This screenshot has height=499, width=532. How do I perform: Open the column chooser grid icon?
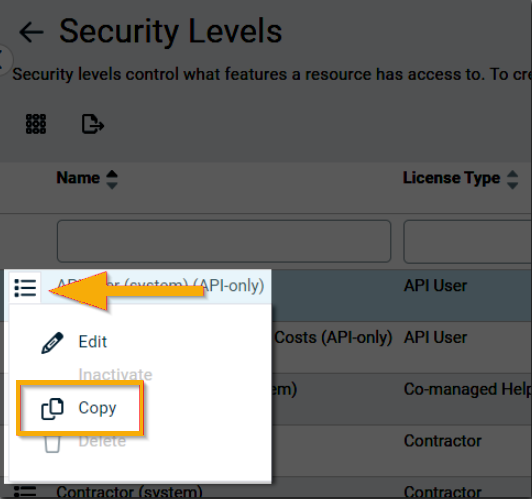click(x=36, y=124)
